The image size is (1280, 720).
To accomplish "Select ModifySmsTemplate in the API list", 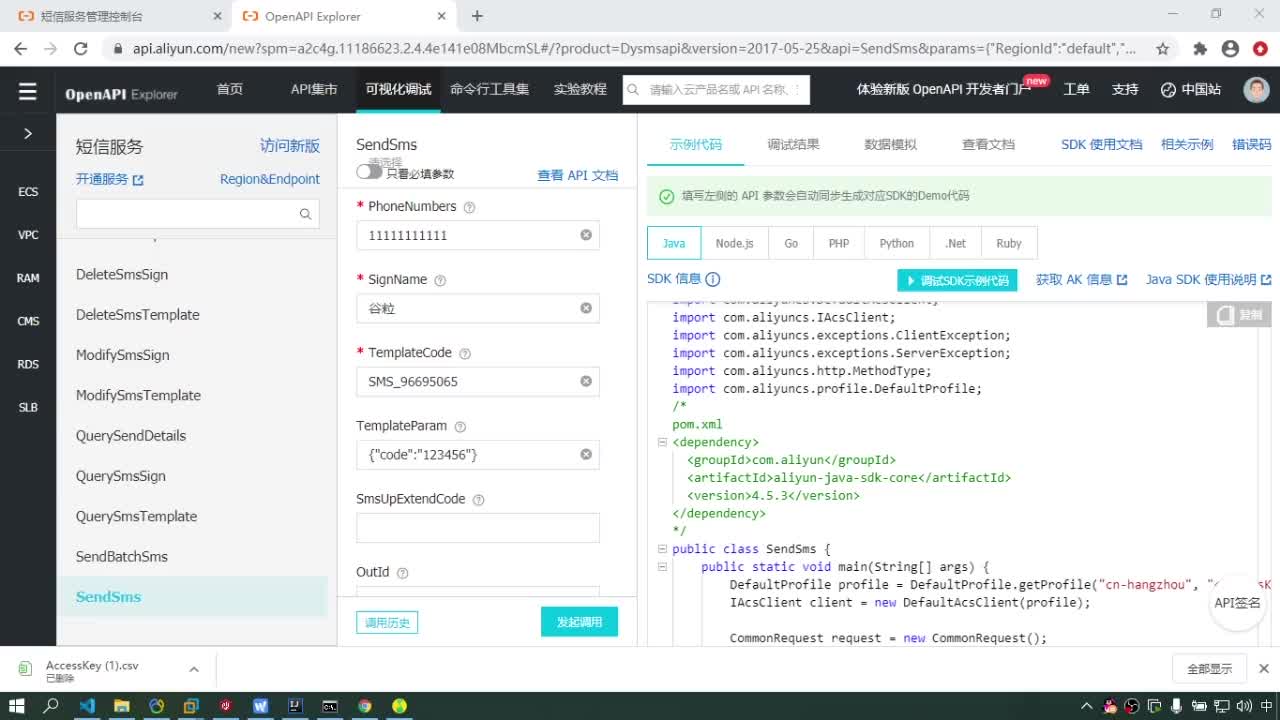I will (138, 395).
